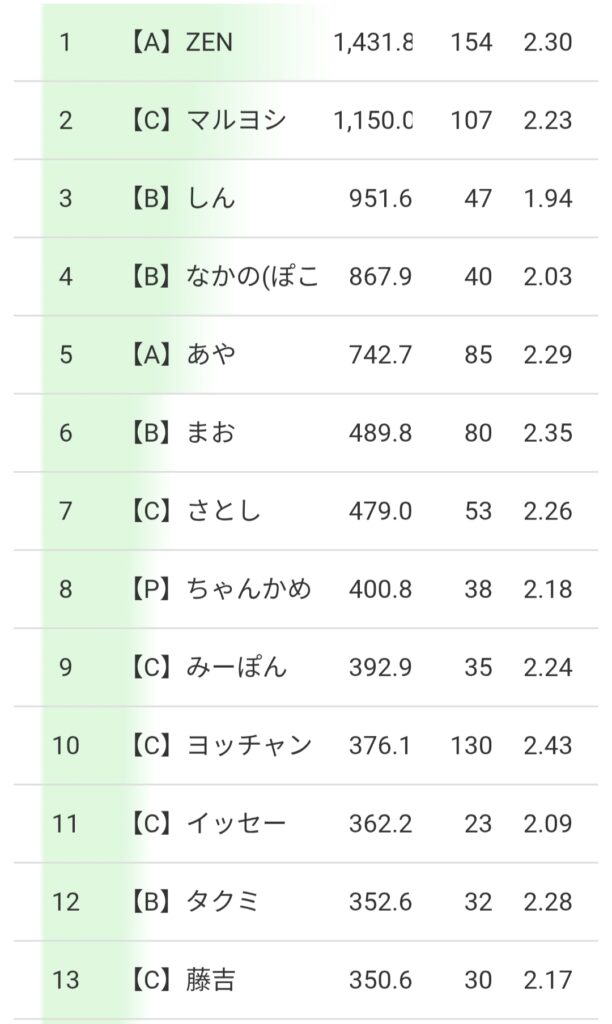This screenshot has height=1024, width=612.
Task: Click the 130 games count for ヨッチャン
Action: coord(472,745)
